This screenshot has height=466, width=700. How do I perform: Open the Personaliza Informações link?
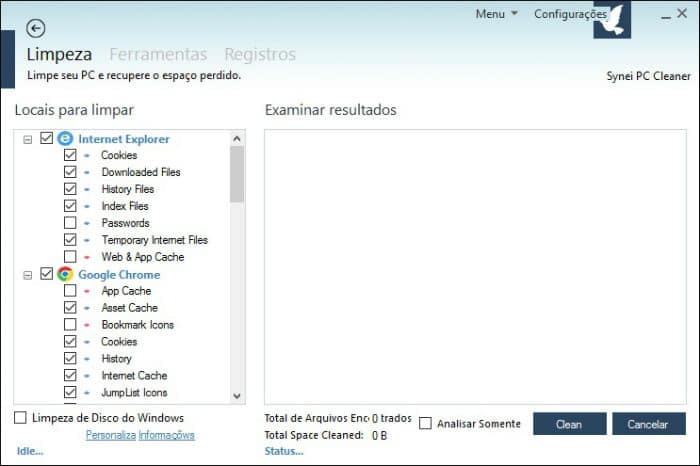click(140, 435)
